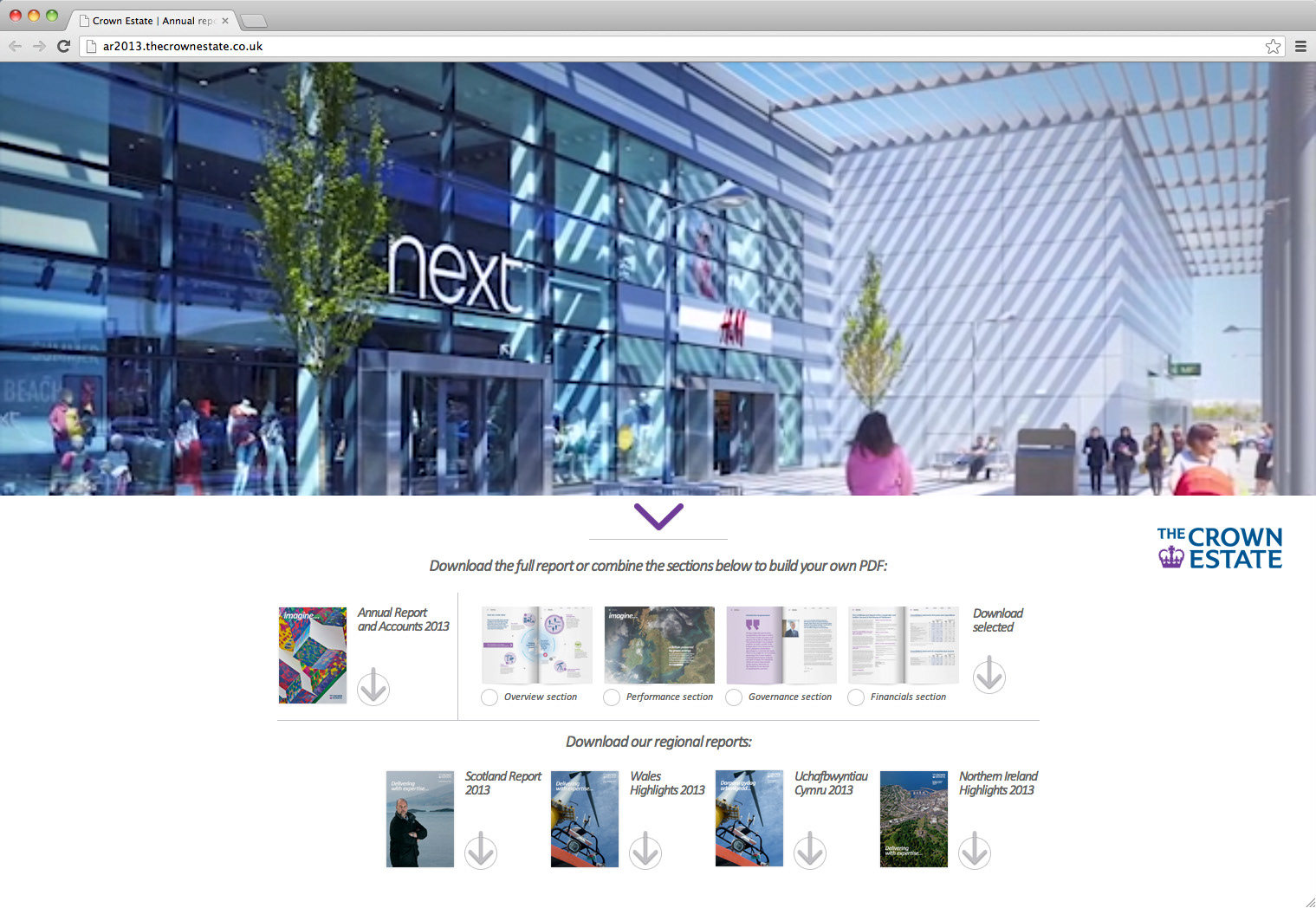Click the browser forward arrow
The width and height of the screenshot is (1316, 908).
tap(39, 46)
